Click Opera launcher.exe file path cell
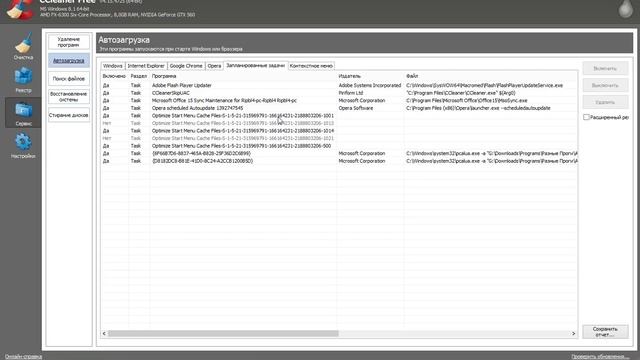 (478, 108)
